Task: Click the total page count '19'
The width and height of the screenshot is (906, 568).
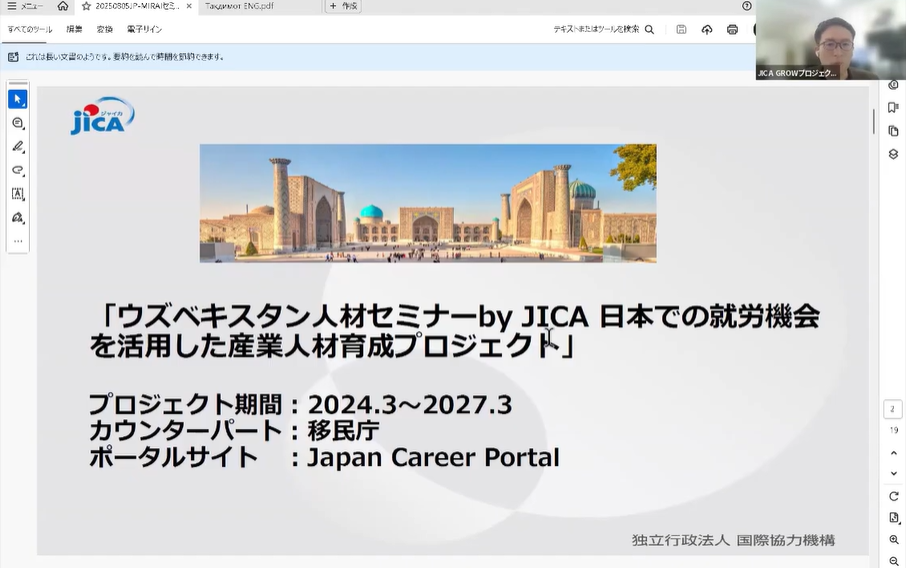Action: click(893, 430)
